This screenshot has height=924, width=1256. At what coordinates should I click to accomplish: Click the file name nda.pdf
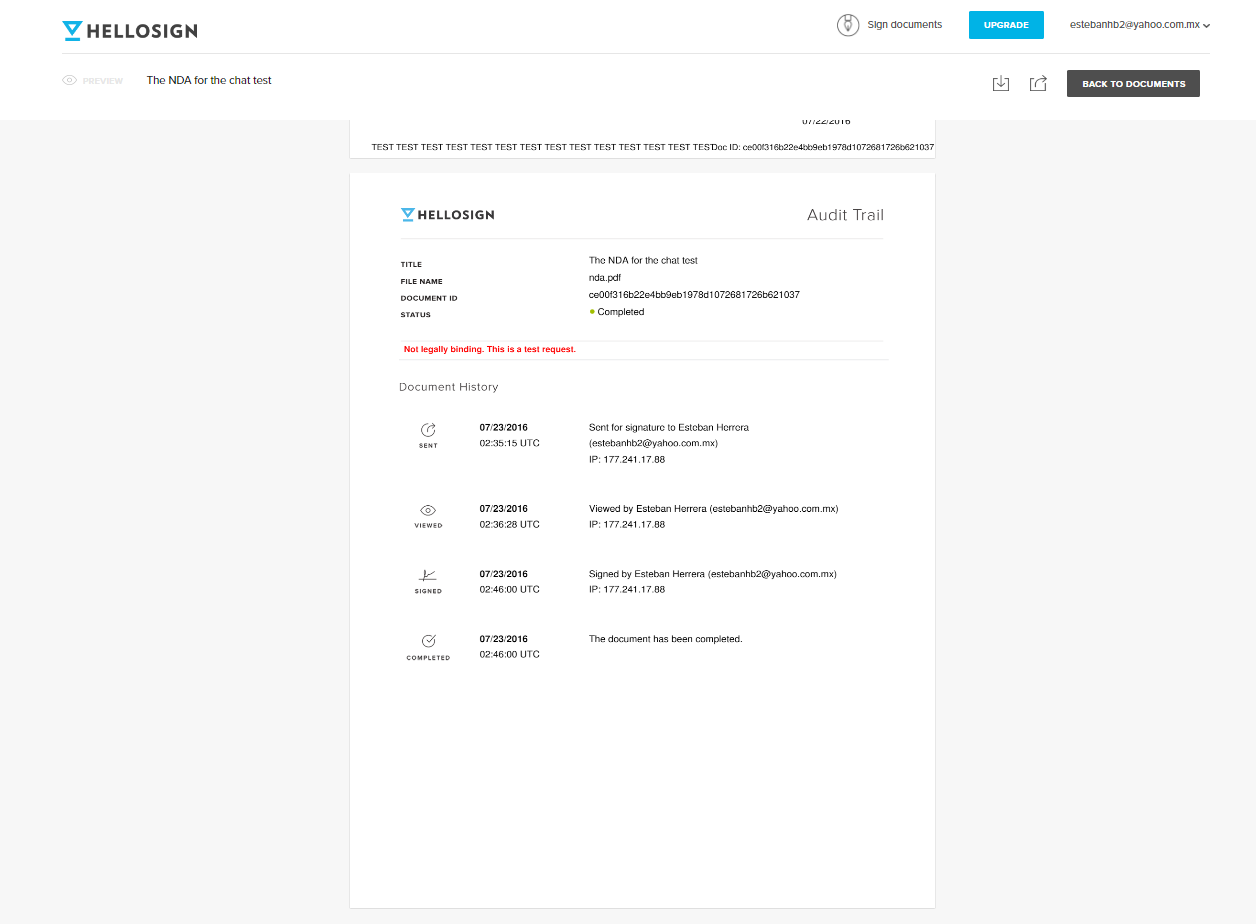coord(605,277)
